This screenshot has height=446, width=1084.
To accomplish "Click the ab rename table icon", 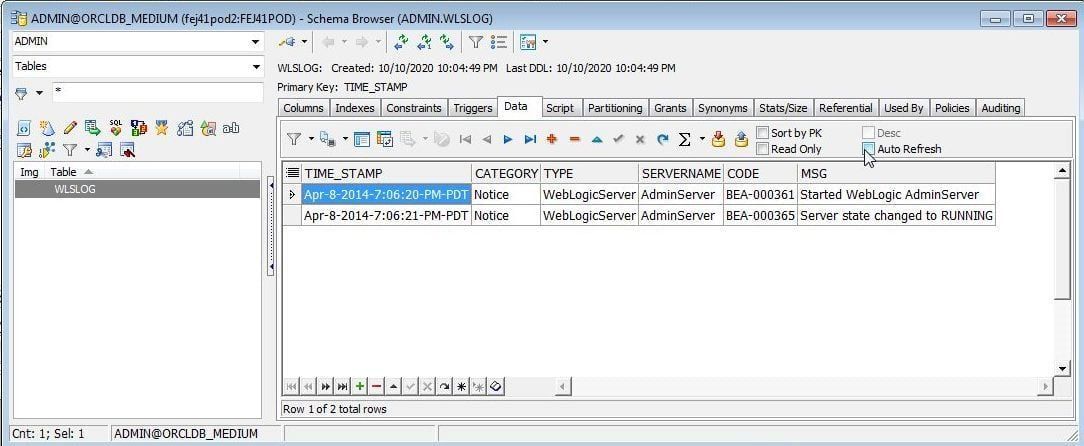I will [x=230, y=127].
